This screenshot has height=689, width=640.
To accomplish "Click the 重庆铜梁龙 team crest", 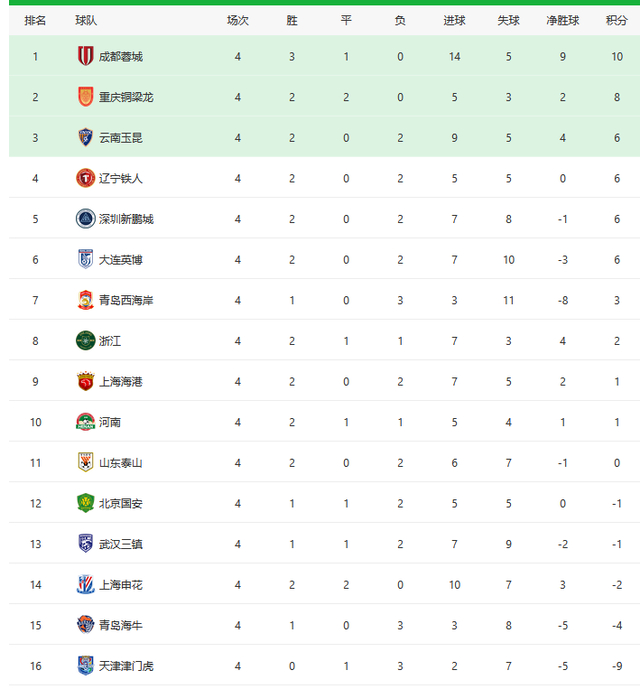I will (x=85, y=97).
